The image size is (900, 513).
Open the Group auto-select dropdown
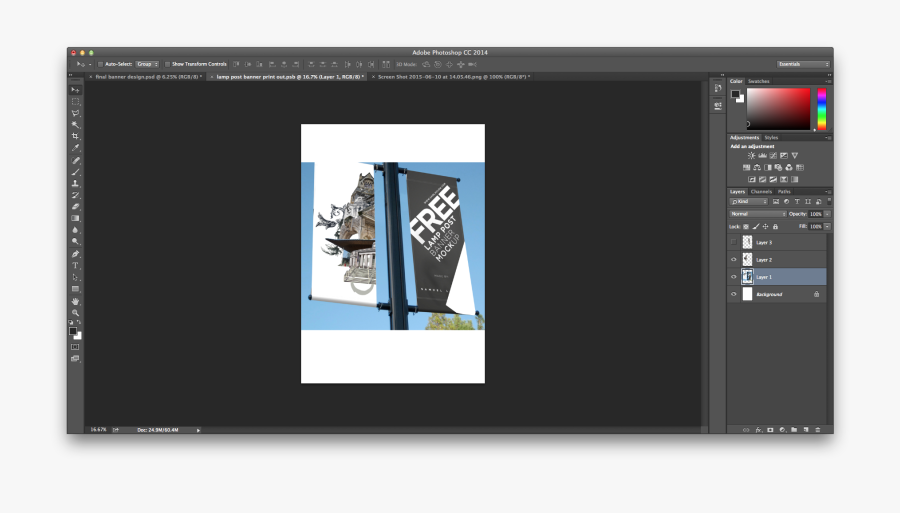point(147,64)
